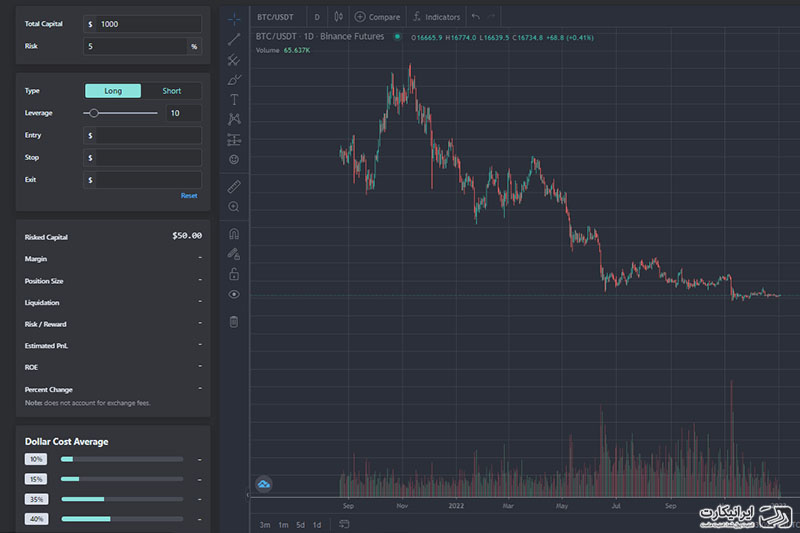
Task: Click the Risk / Reward row label
Action: click(x=45, y=324)
